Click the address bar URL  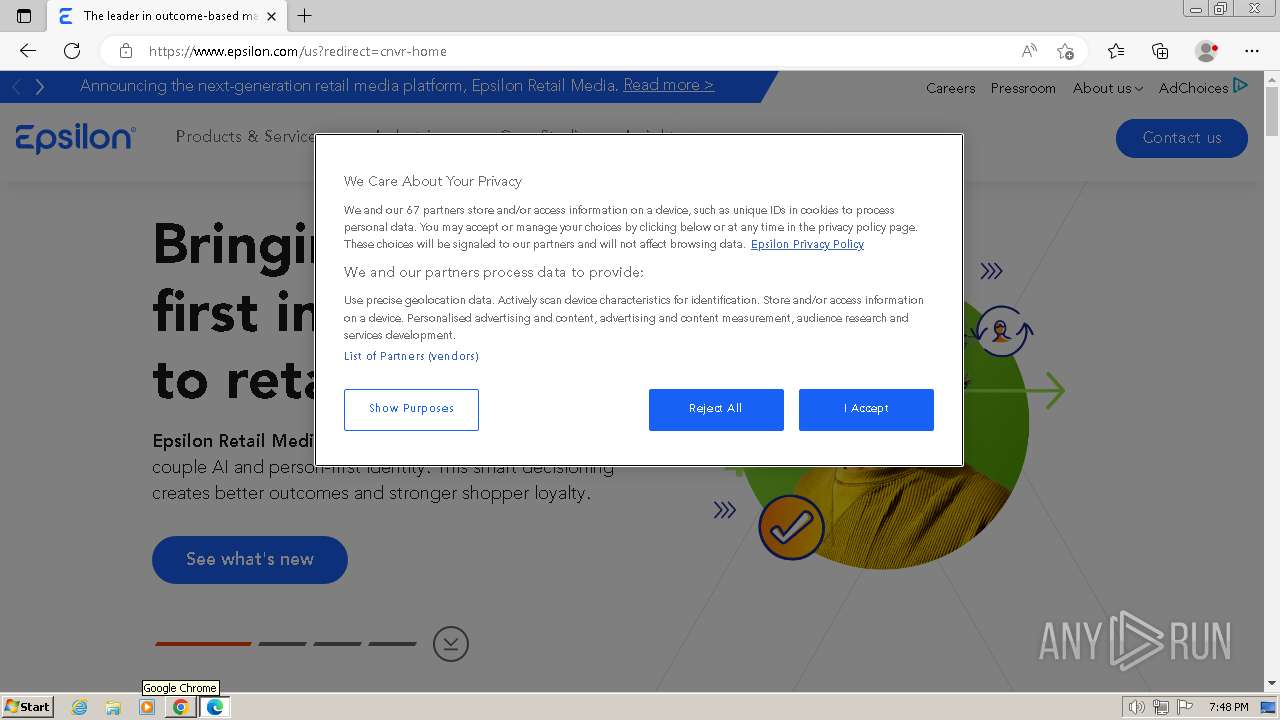(297, 51)
